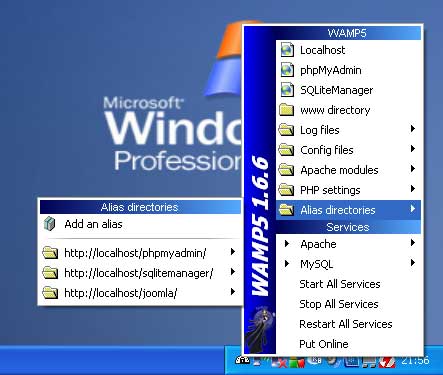Expand the MySQL service submenu arrow
This screenshot has width=443, height=375.
click(x=413, y=263)
